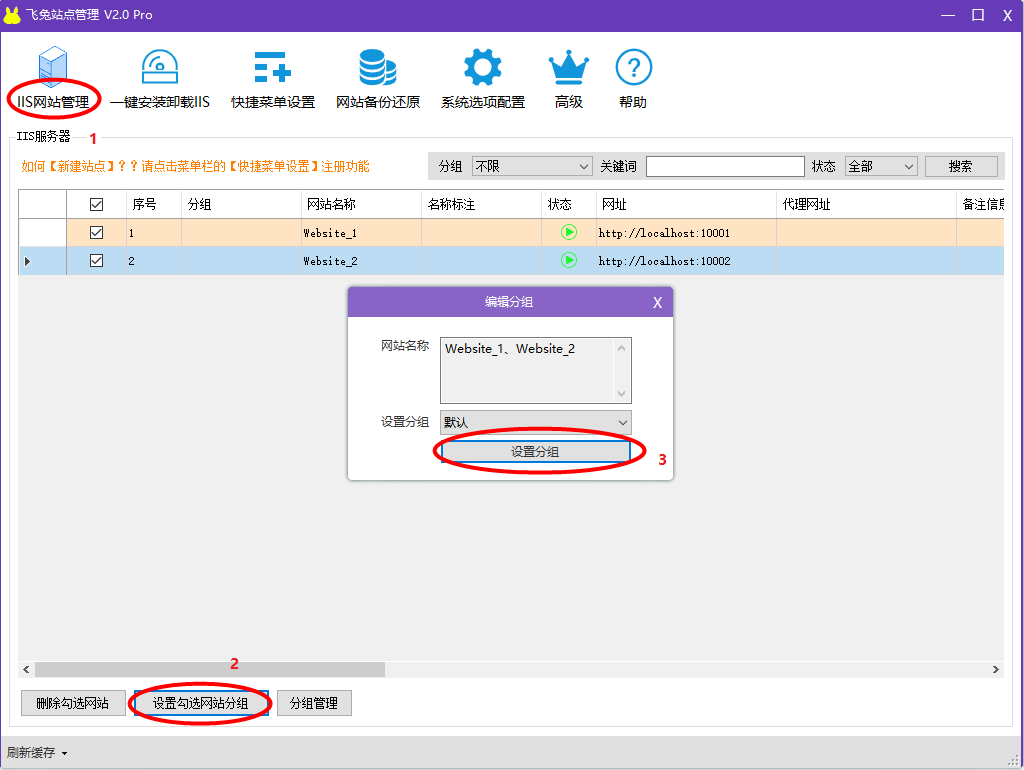Screen dimensions: 1024x770
Task: Toggle the select-all checkbox in header
Action: [x=97, y=204]
